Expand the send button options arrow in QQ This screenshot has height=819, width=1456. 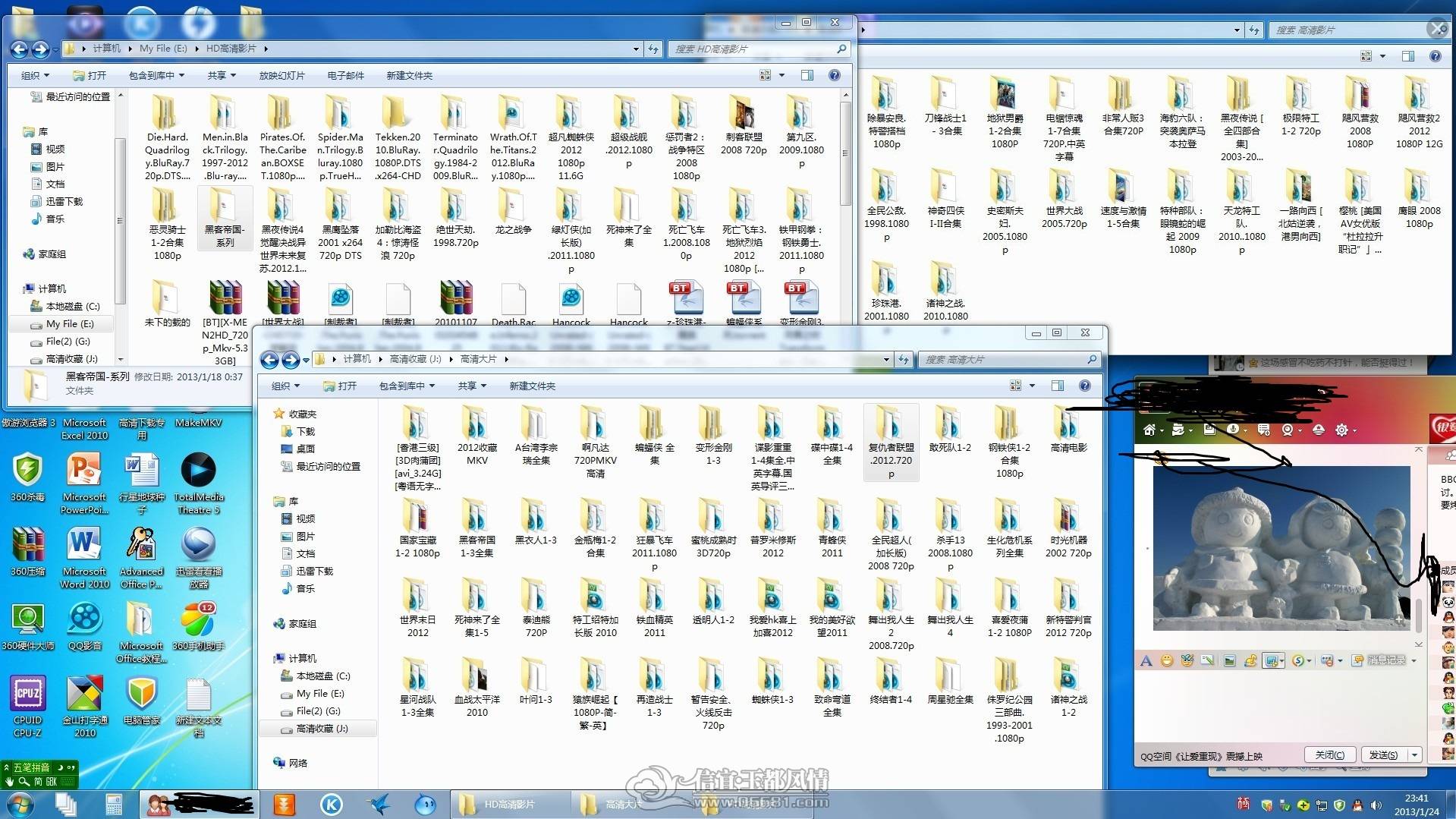point(1414,754)
